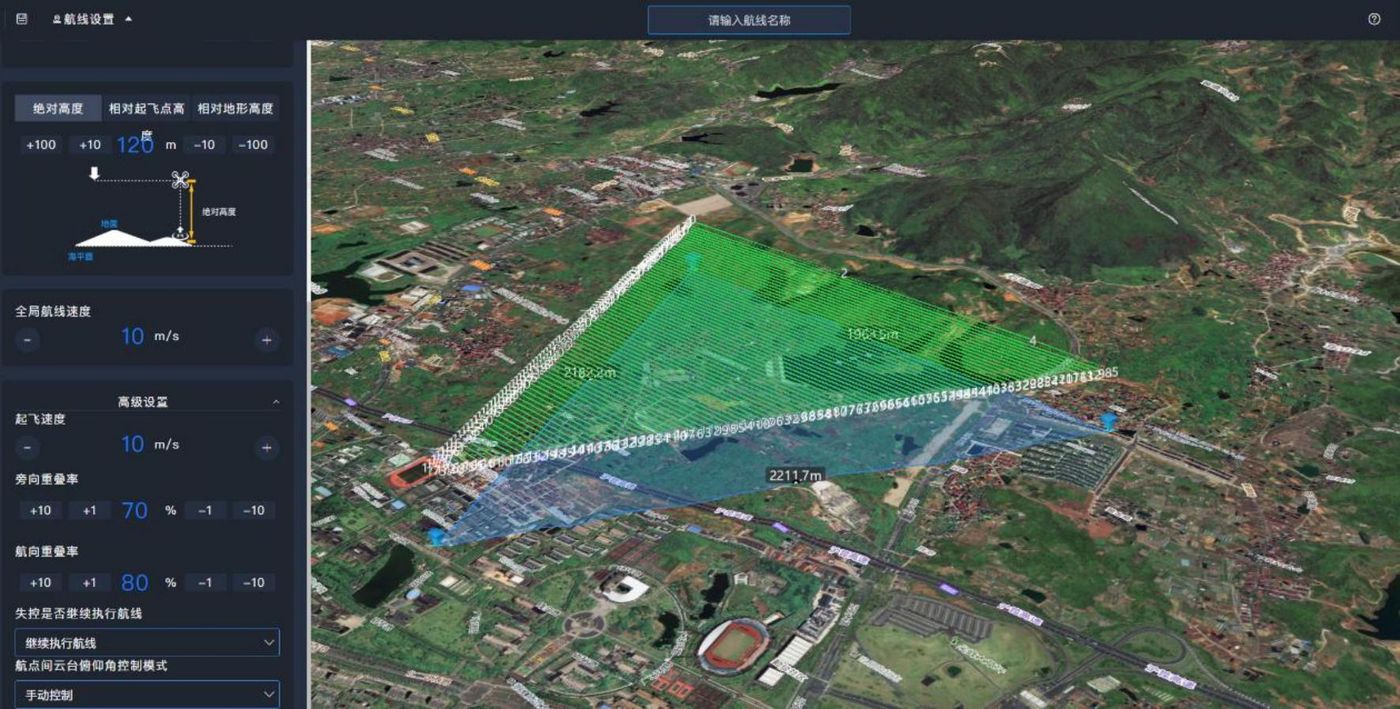Open the 手动控制 gimbal mode dropdown

tap(147, 694)
